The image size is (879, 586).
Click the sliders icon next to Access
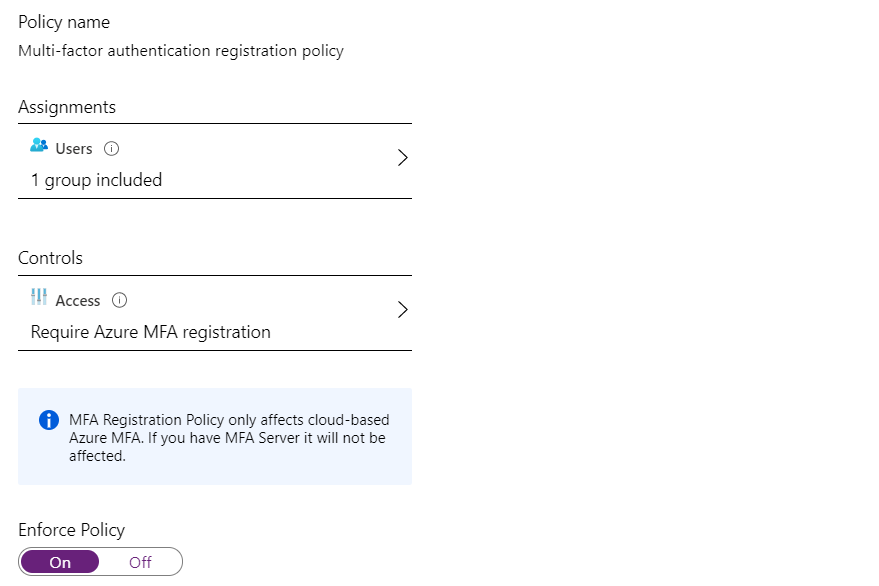(x=39, y=299)
